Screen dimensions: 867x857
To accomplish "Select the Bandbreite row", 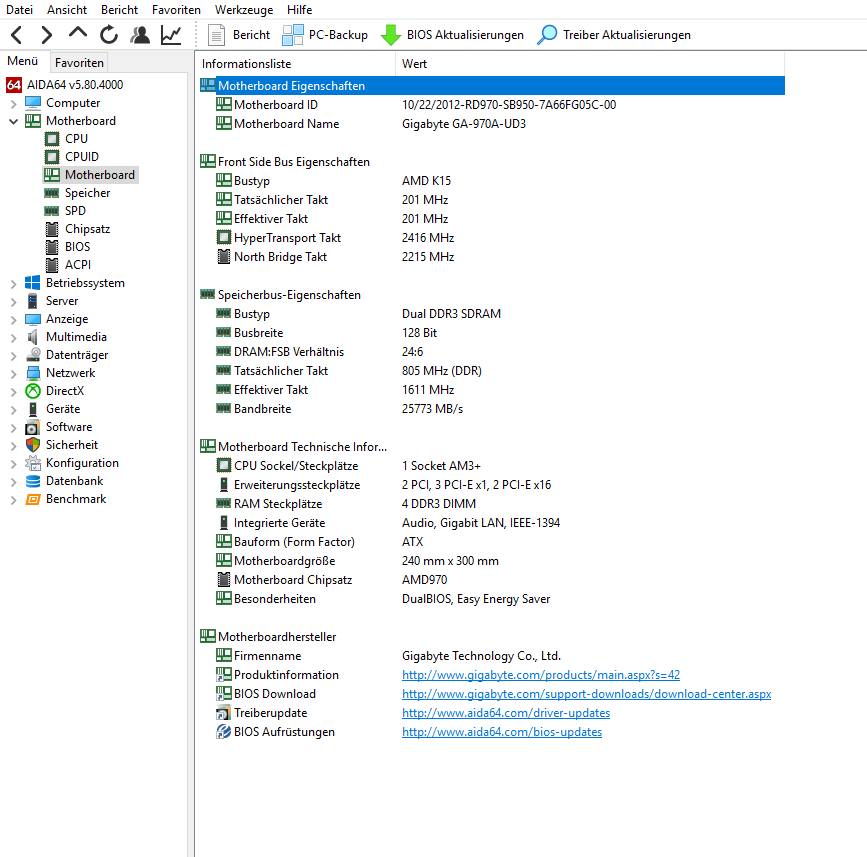I will [x=492, y=409].
